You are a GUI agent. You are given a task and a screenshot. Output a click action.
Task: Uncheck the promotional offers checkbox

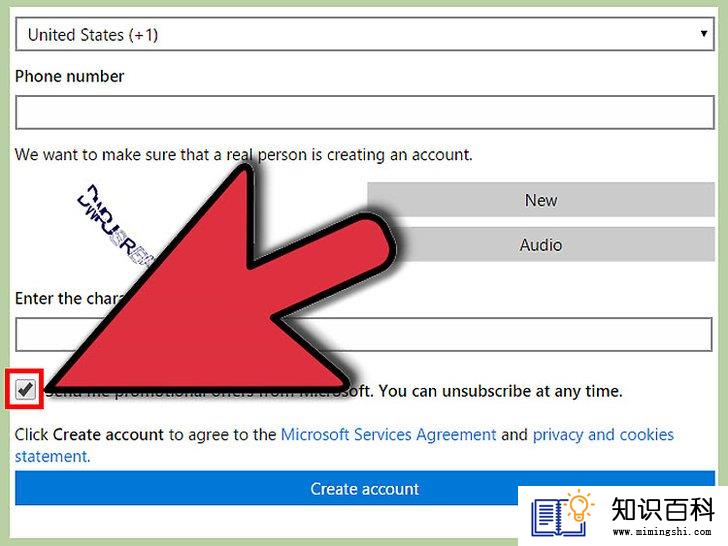click(25, 389)
